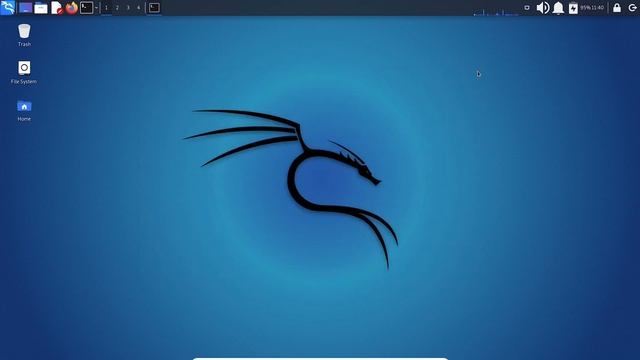The width and height of the screenshot is (640, 360).
Task: Click the log out icon
Action: [x=632, y=8]
